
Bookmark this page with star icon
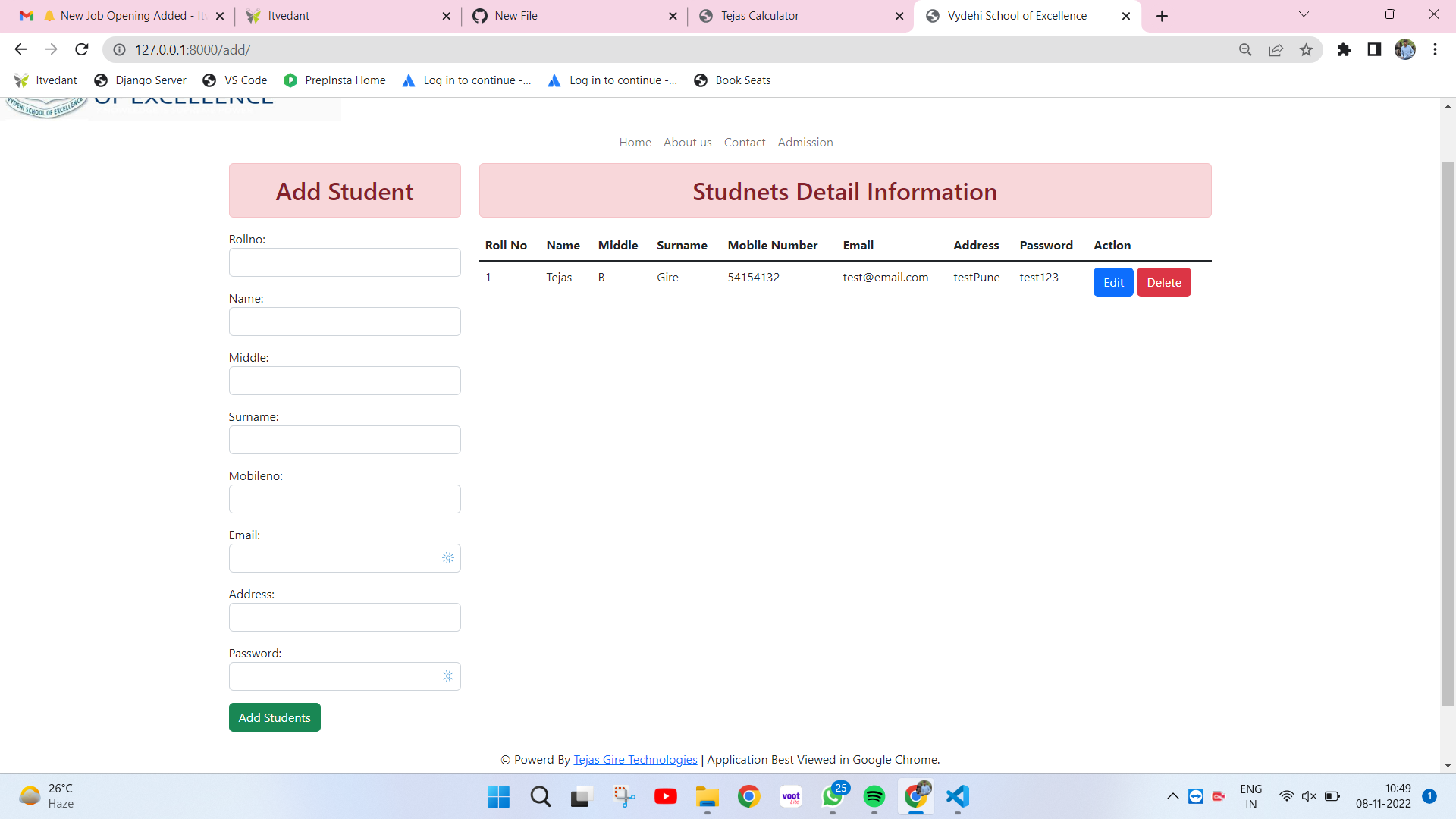click(1306, 49)
